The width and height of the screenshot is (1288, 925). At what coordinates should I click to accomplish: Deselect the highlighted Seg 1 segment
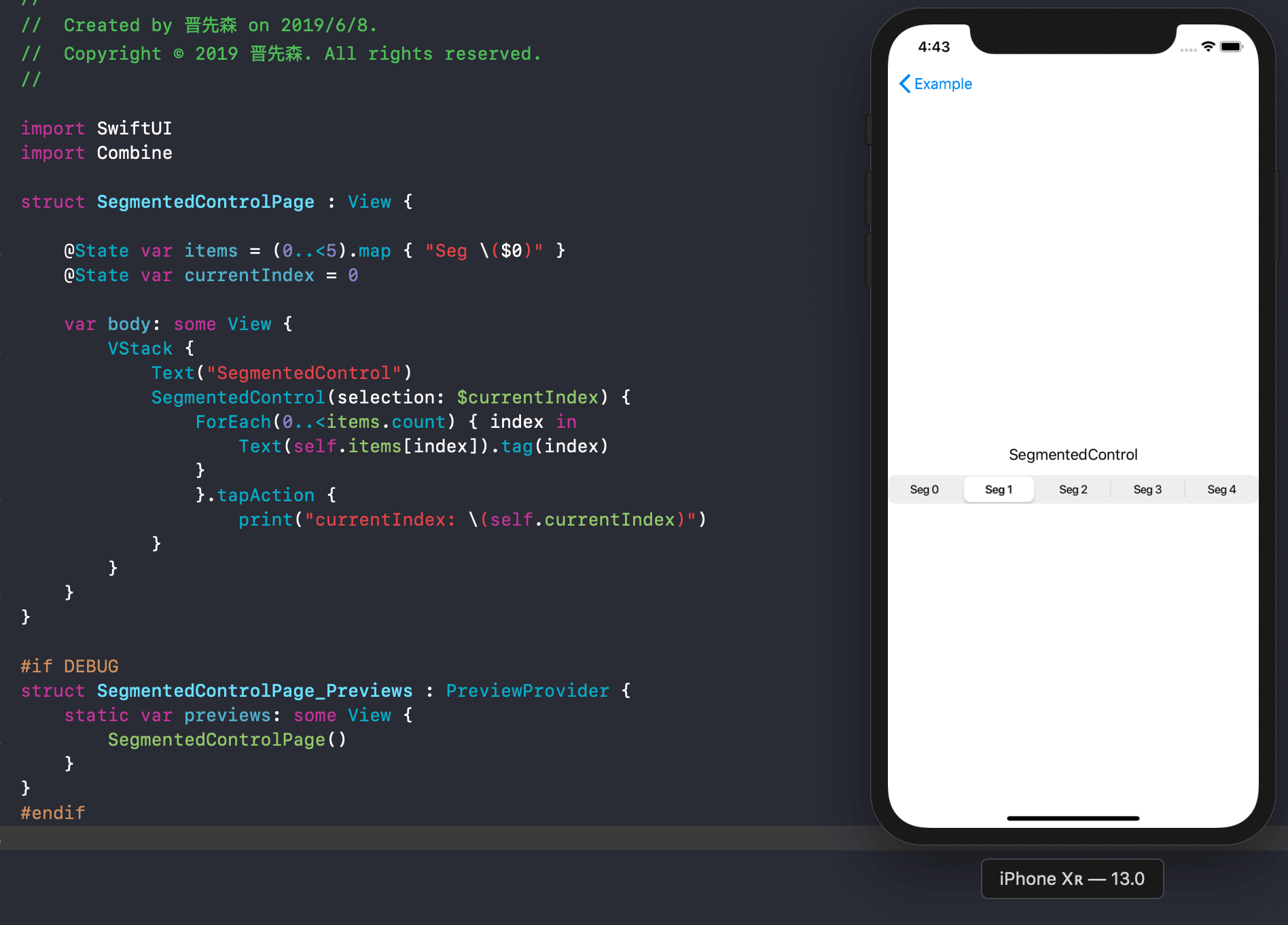(x=999, y=489)
